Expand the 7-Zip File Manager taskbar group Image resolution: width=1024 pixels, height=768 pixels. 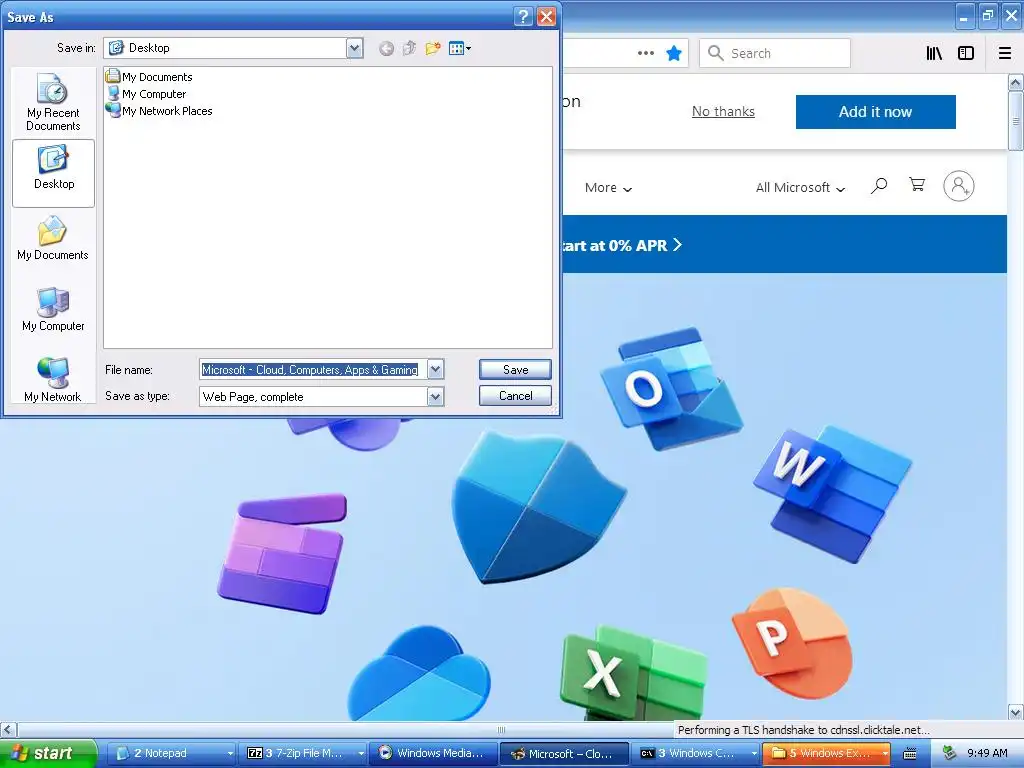pyautogui.click(x=360, y=754)
